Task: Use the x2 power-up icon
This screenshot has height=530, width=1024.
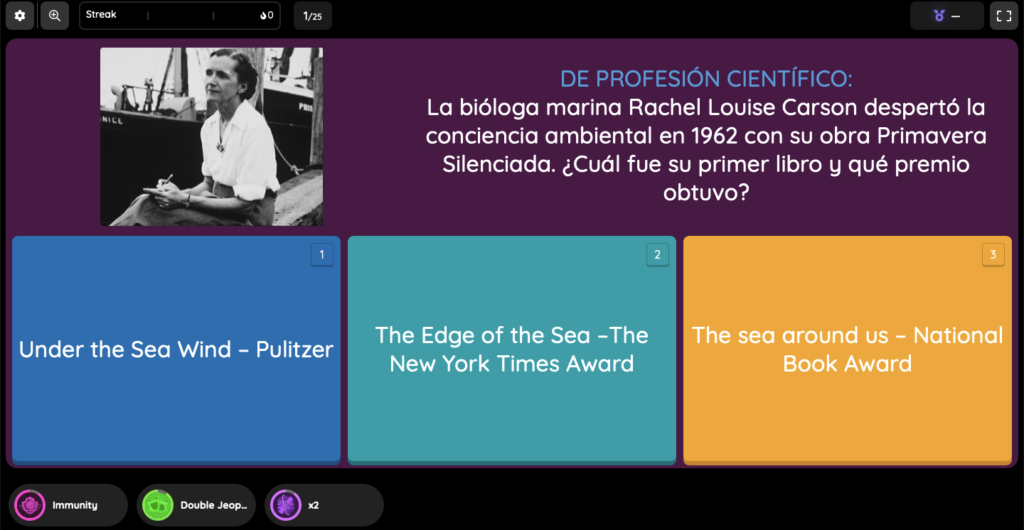Action: tap(286, 505)
